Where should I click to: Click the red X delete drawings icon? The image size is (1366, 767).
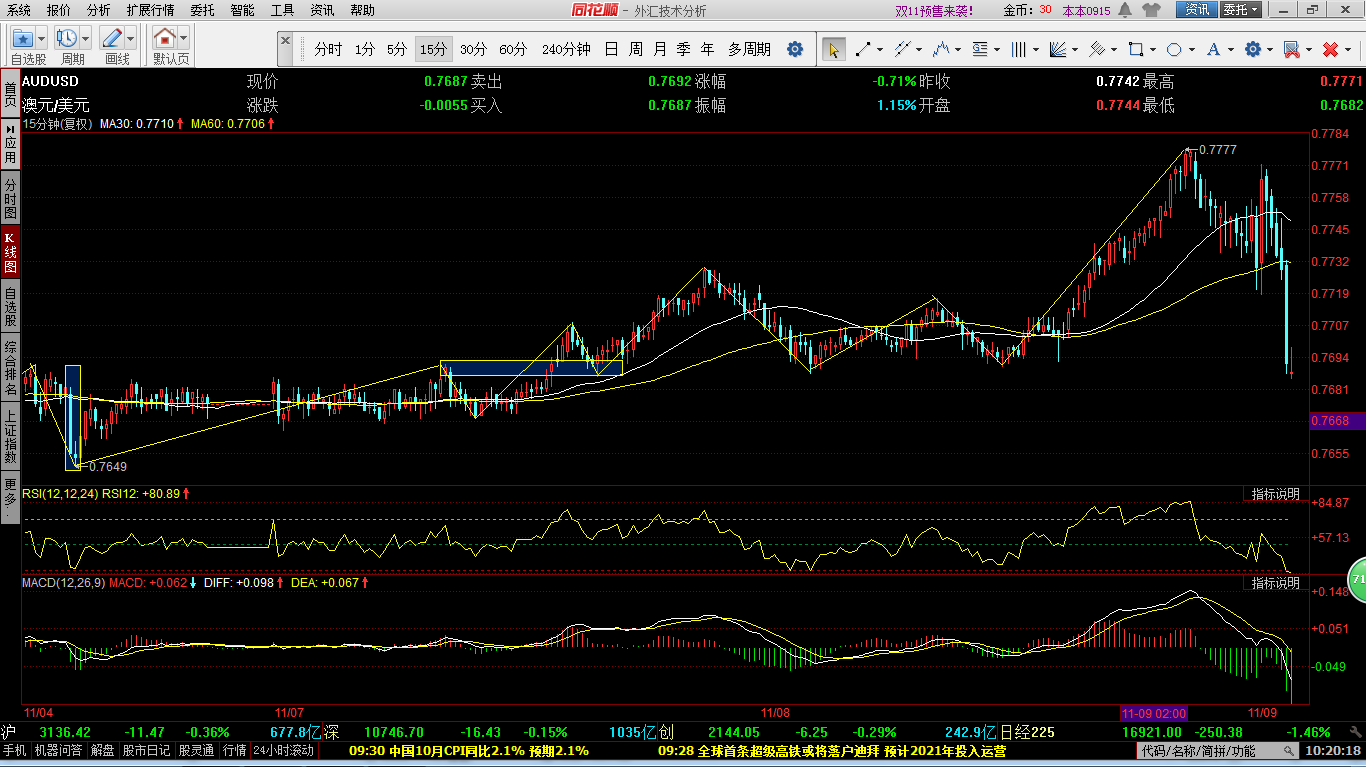click(x=1330, y=49)
